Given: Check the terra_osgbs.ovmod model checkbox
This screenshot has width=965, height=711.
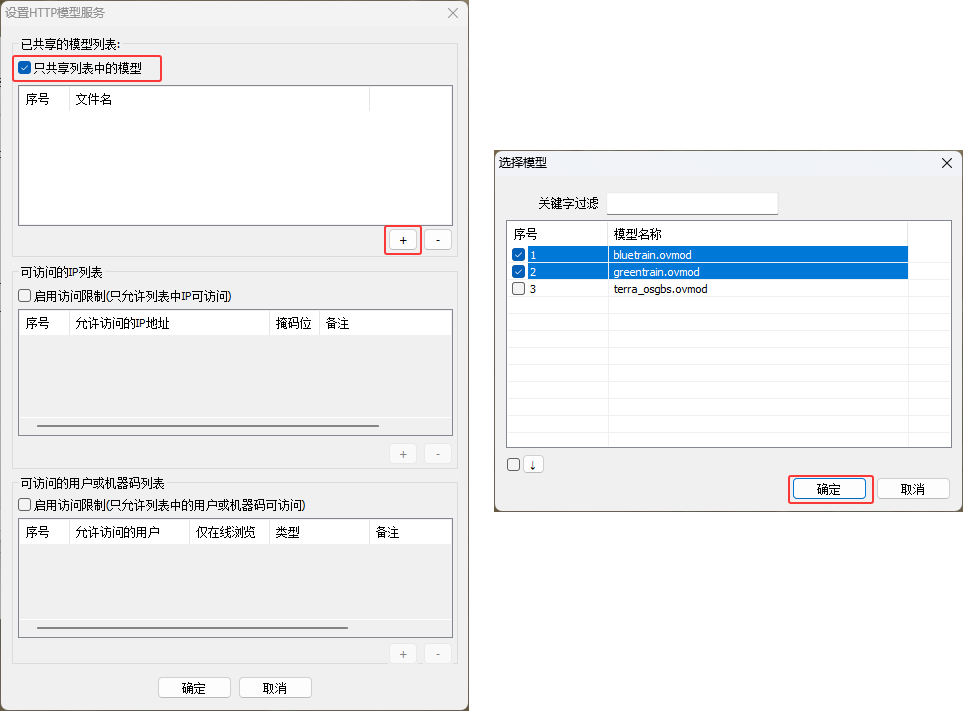Looking at the screenshot, I should coord(518,289).
